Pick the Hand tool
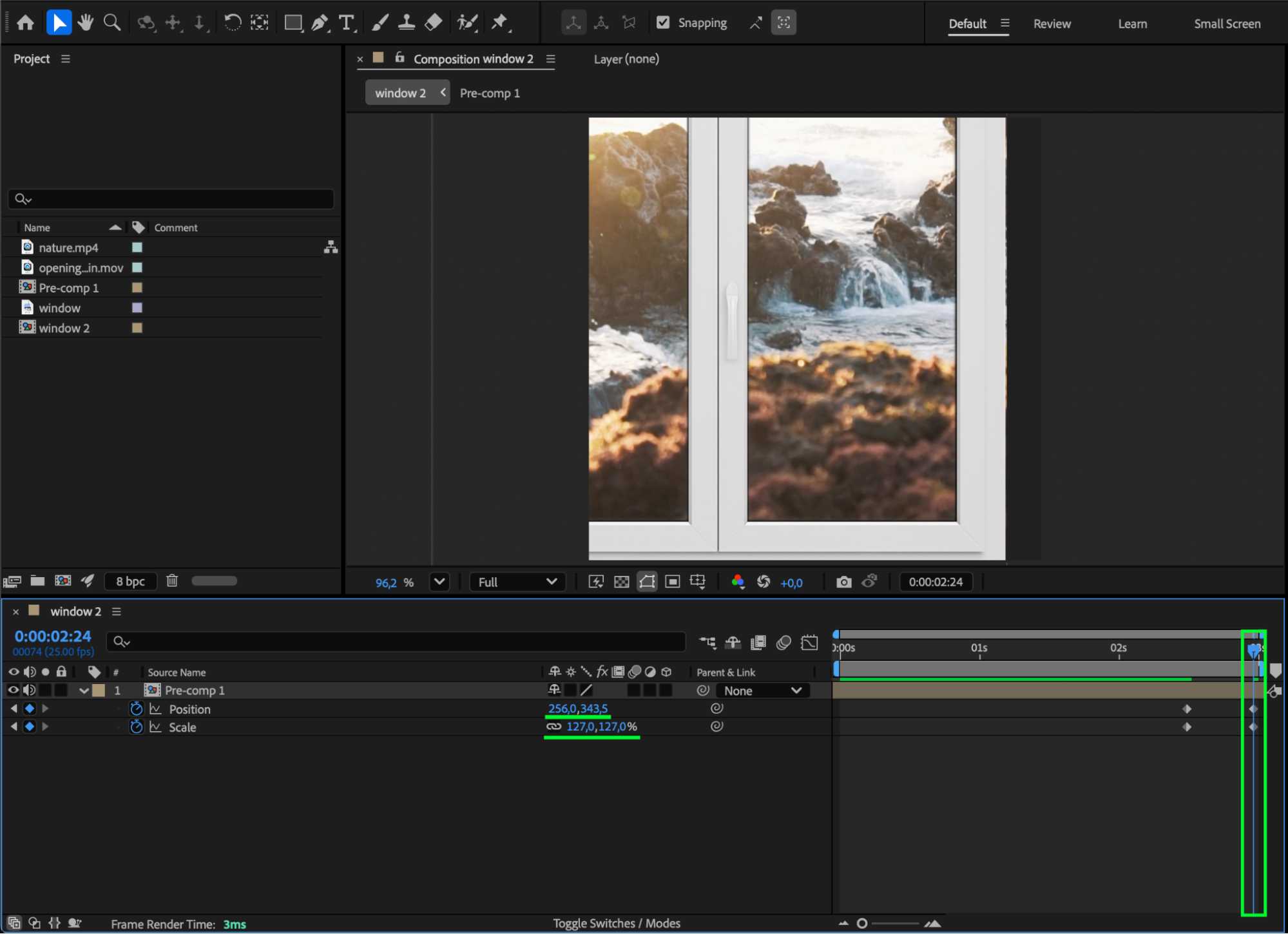The height and width of the screenshot is (934, 1288). pyautogui.click(x=85, y=23)
